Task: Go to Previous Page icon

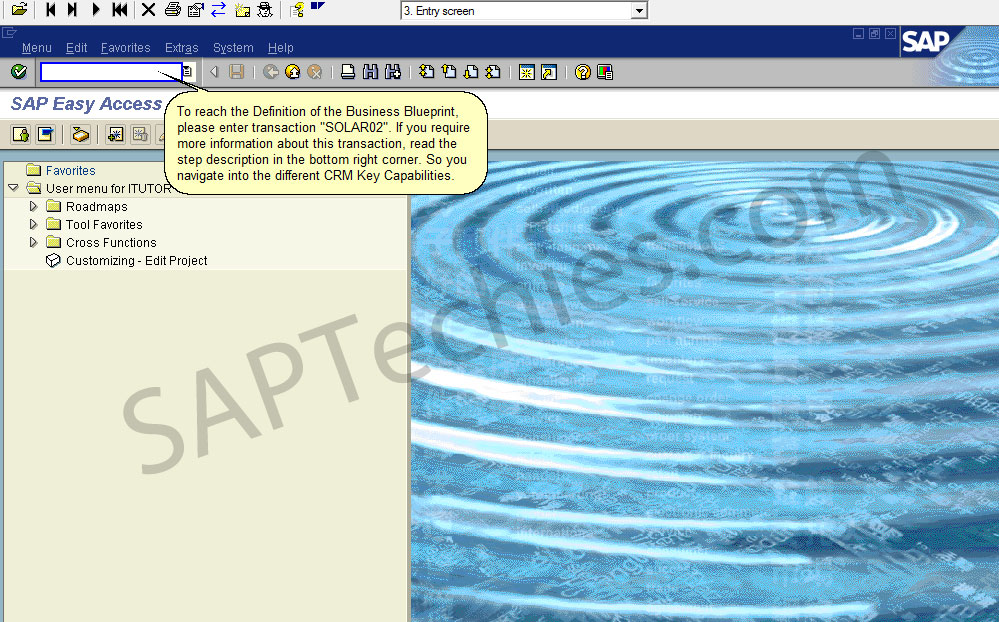Action: click(449, 72)
